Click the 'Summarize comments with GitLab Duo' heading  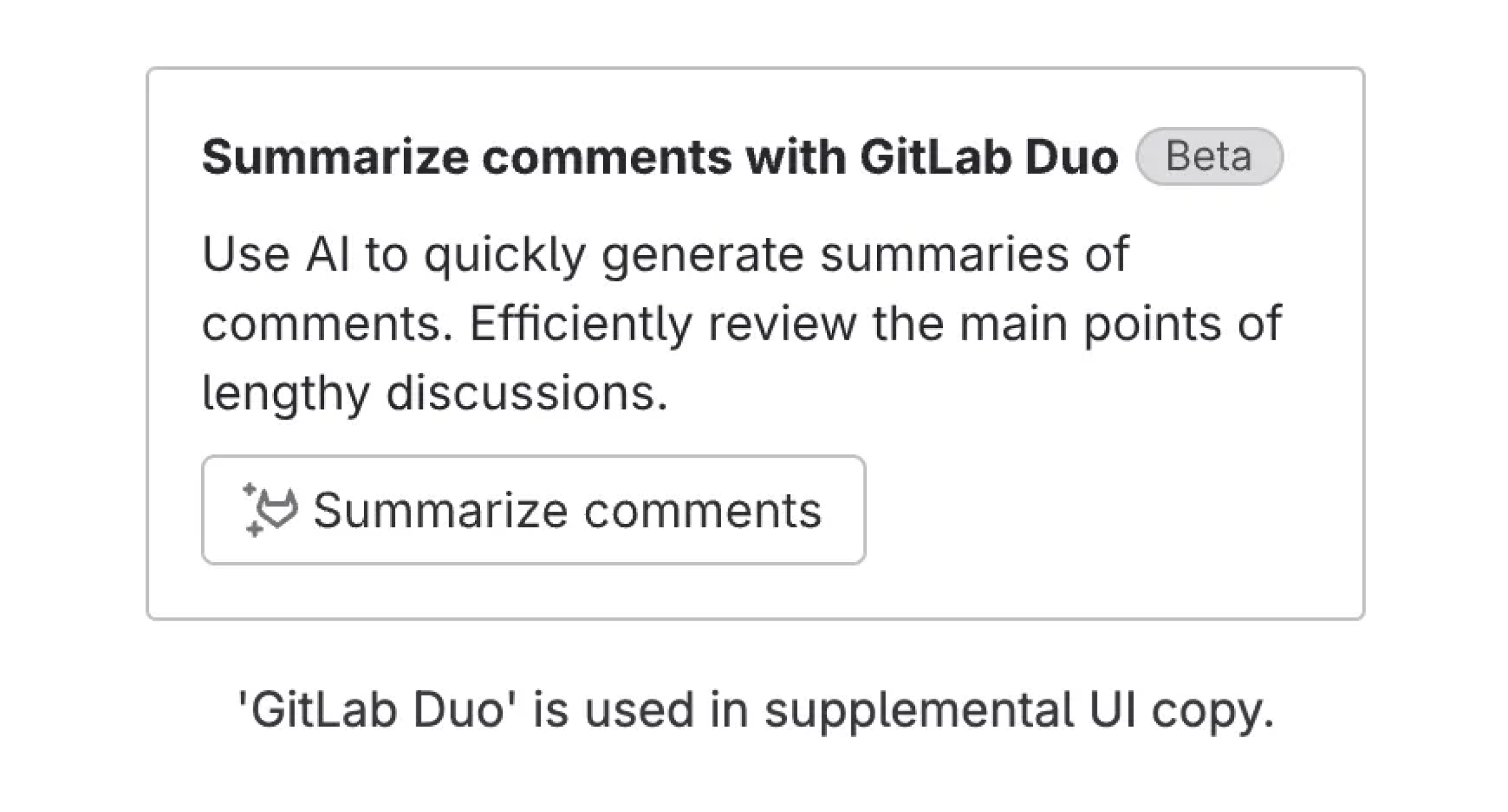click(659, 157)
